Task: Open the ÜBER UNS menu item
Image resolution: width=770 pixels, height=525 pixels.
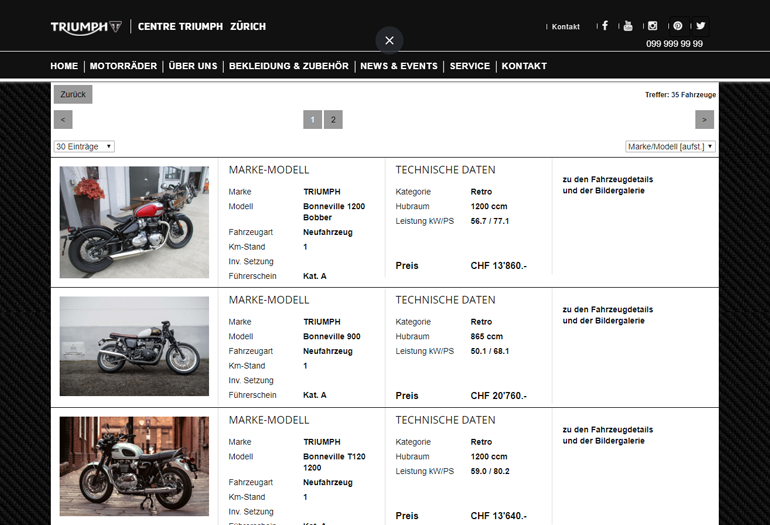Action: pyautogui.click(x=193, y=66)
